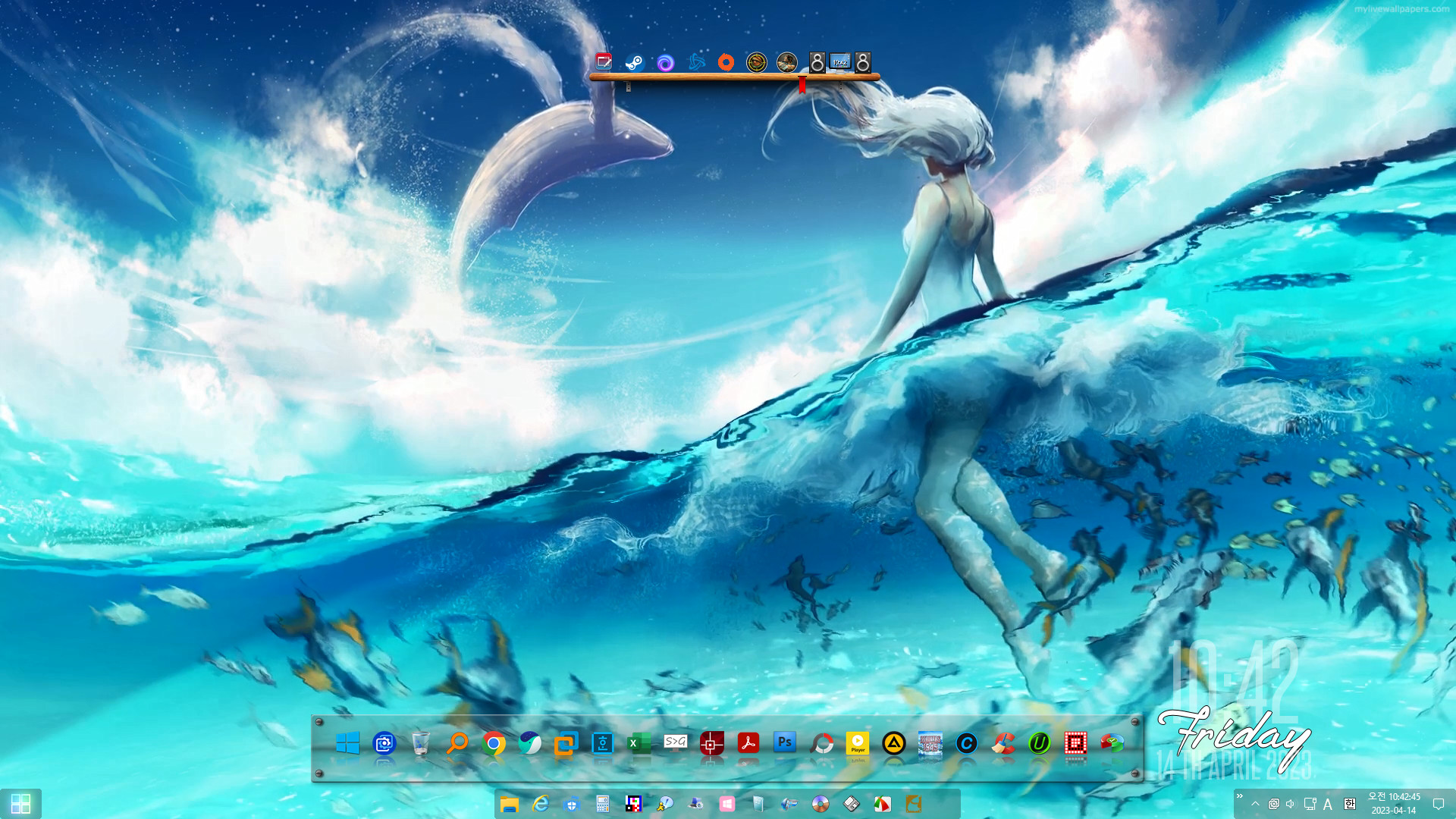Image resolution: width=1456 pixels, height=819 pixels.
Task: Launch Microsoft Excel from the dock
Action: click(639, 743)
